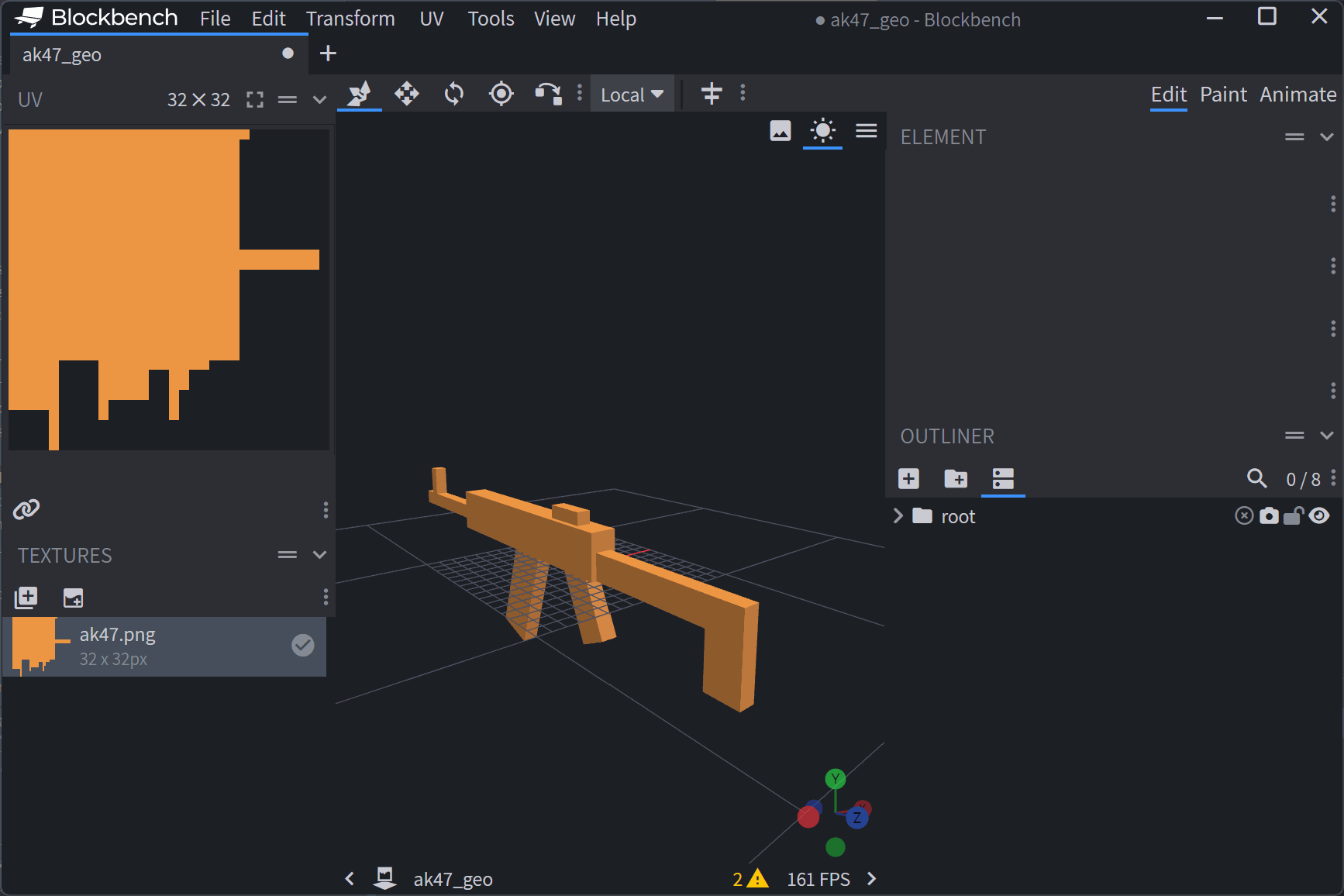Select the ak47.png texture
Image resolution: width=1344 pixels, height=896 pixels.
(164, 646)
